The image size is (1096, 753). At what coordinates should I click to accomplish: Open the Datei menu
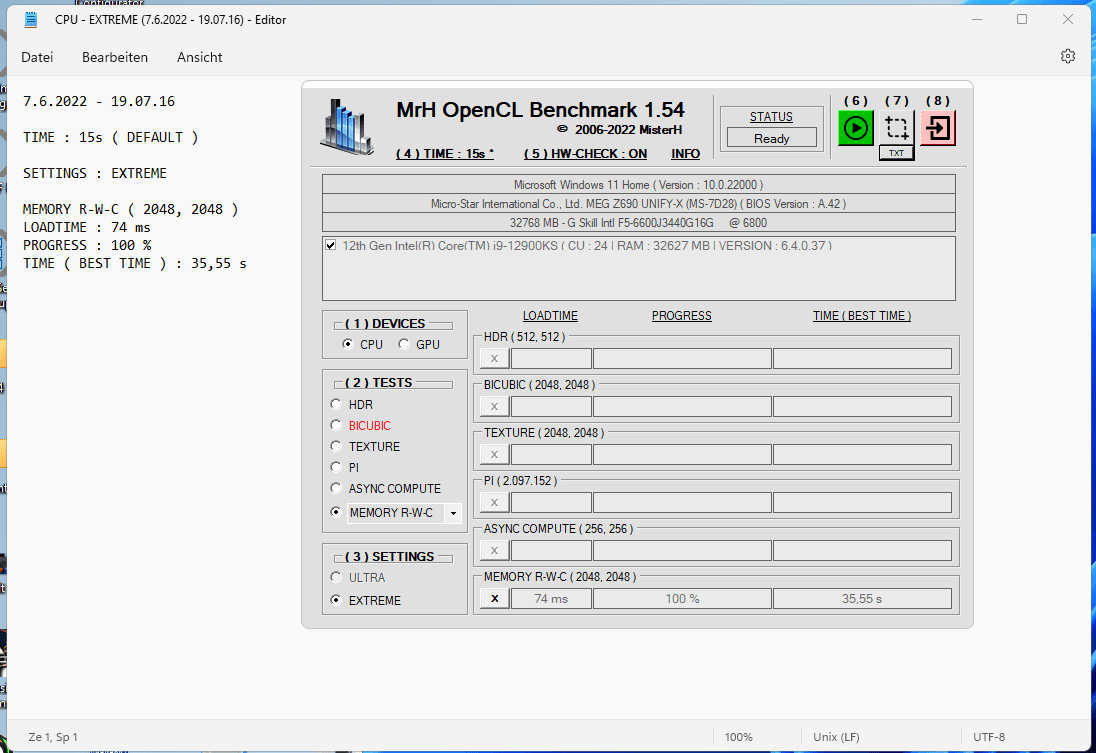point(37,57)
